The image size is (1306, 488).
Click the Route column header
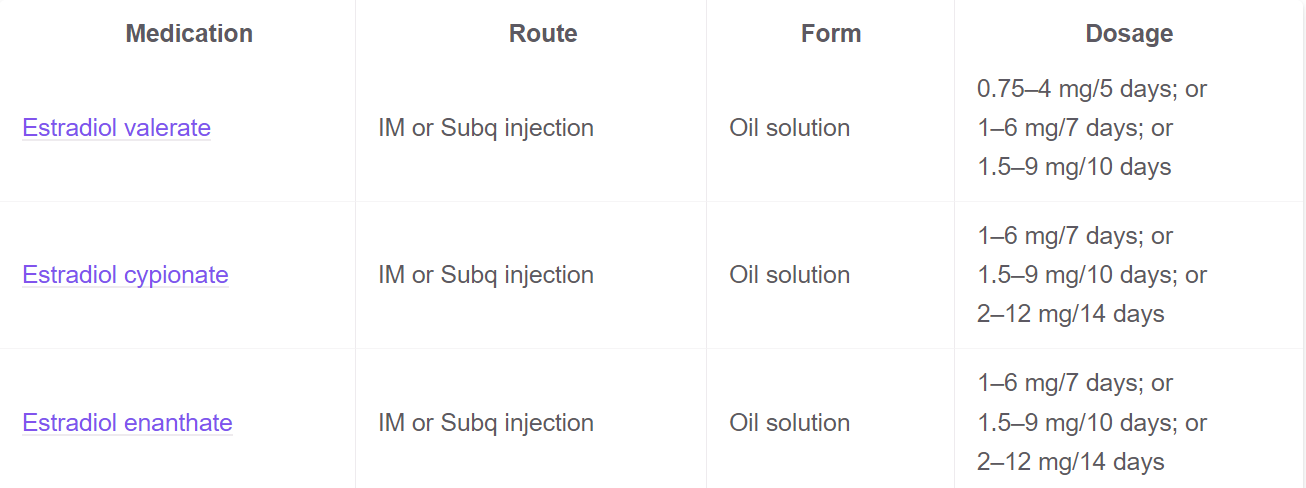click(x=543, y=34)
